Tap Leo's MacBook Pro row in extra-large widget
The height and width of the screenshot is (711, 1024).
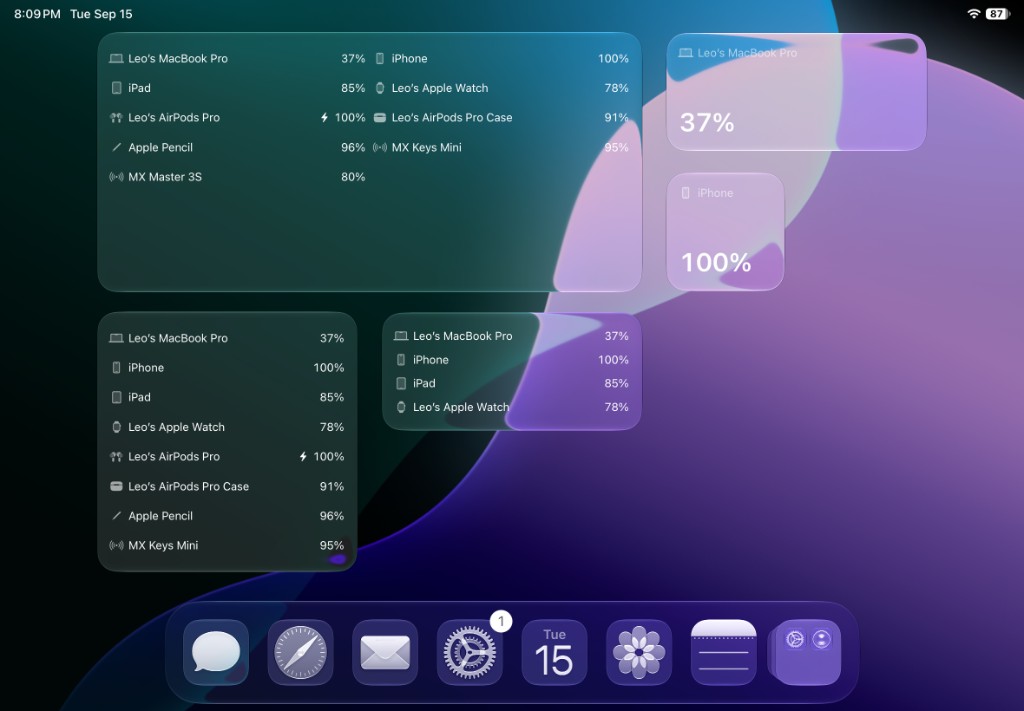pos(237,58)
